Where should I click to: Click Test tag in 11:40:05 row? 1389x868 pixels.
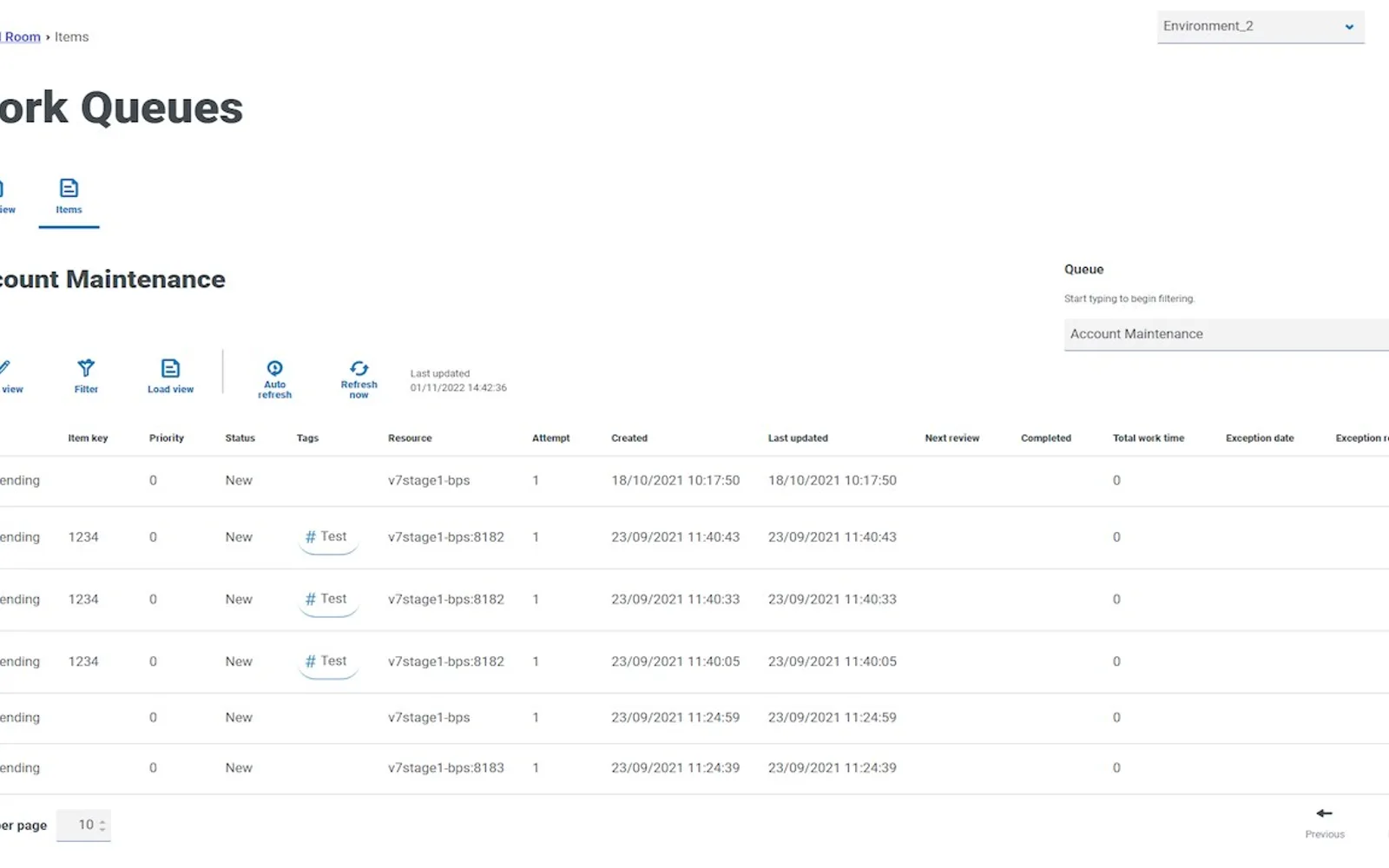click(x=327, y=661)
